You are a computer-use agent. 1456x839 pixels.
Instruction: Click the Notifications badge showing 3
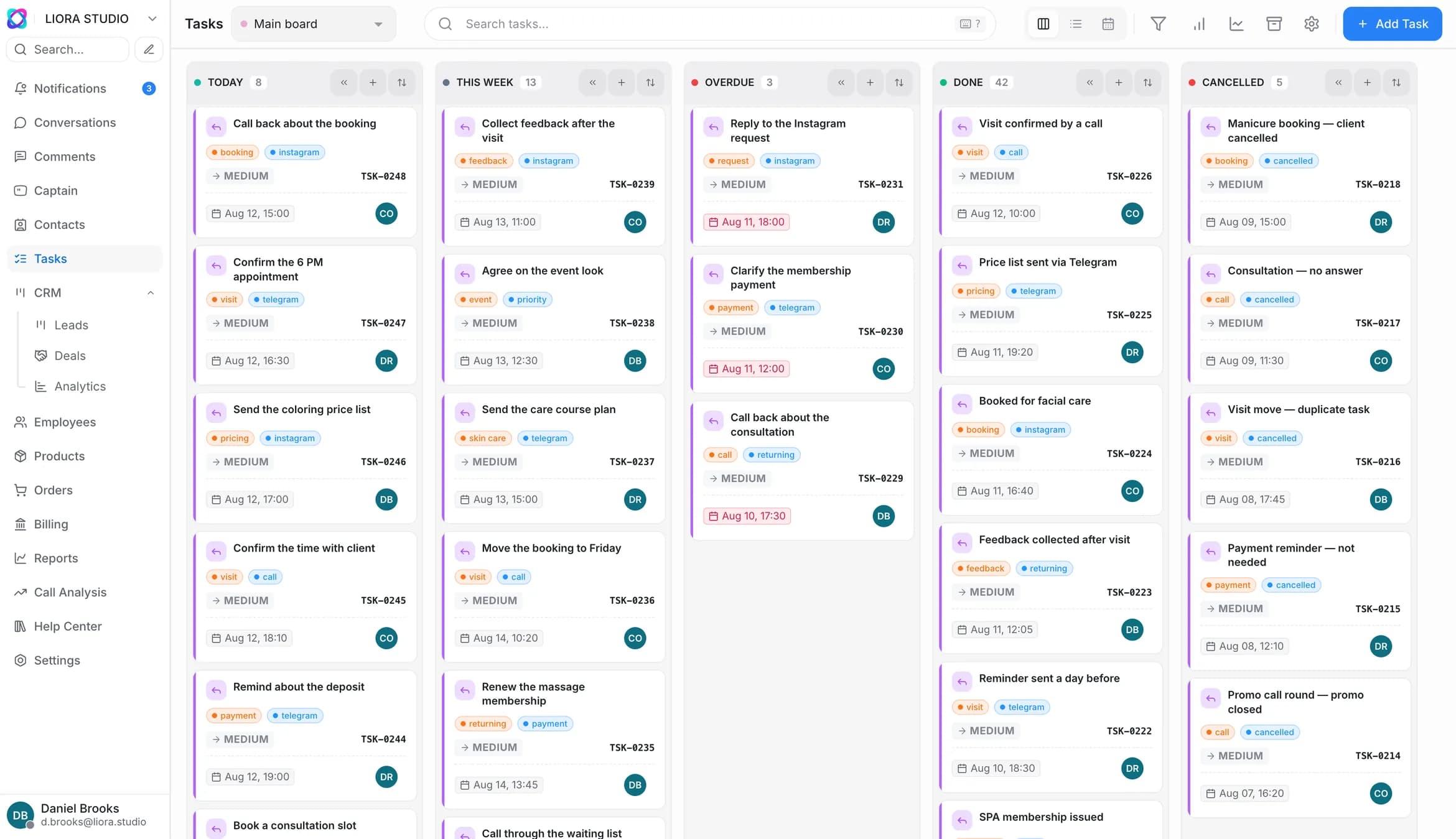pos(149,88)
